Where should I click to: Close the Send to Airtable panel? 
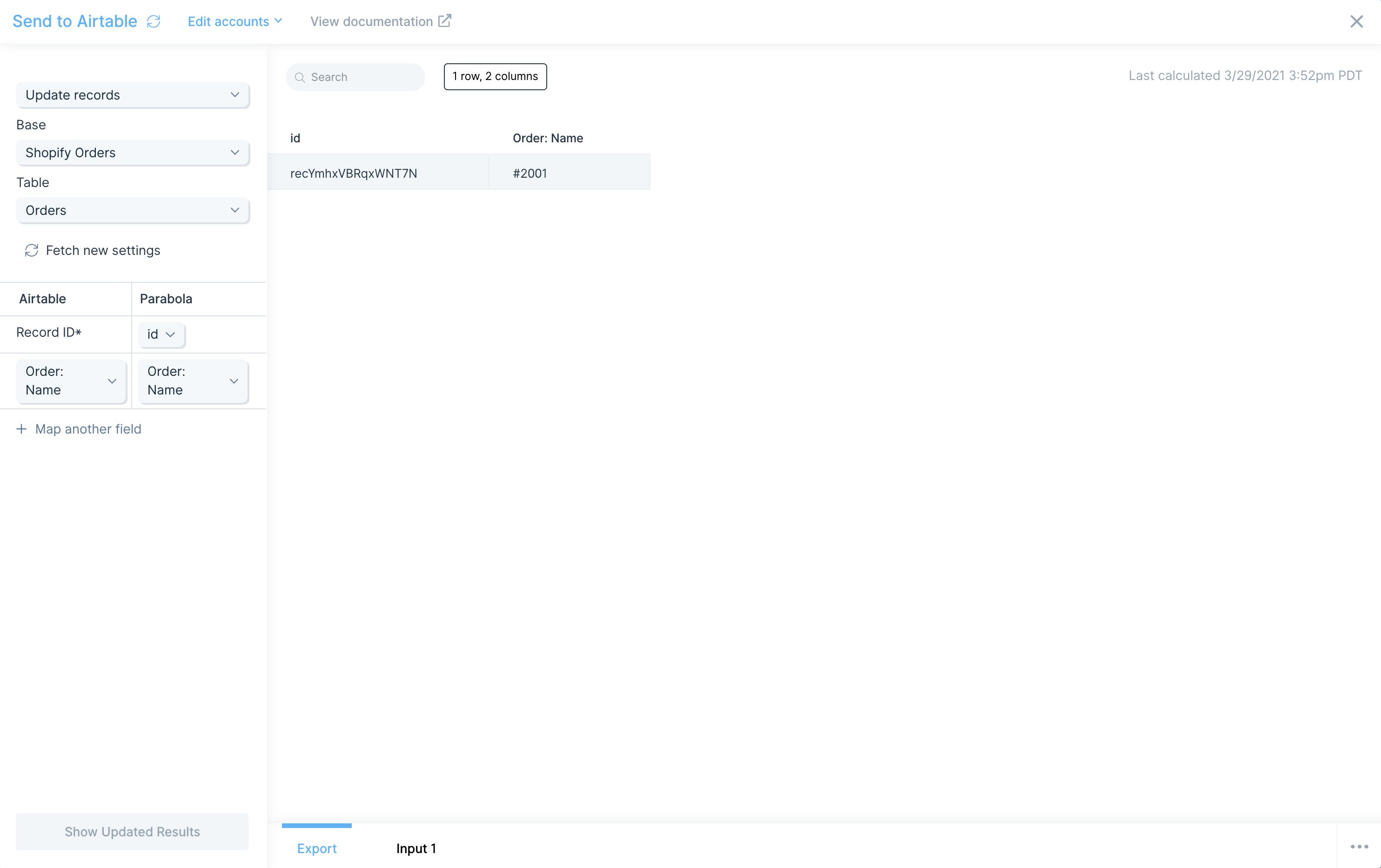tap(1356, 21)
